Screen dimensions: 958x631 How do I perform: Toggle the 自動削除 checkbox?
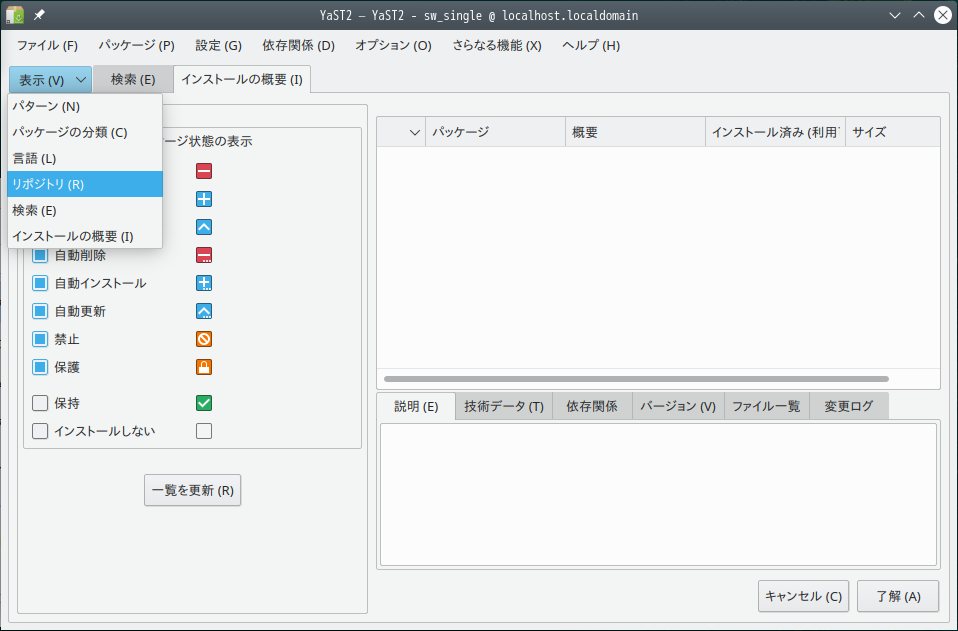click(x=40, y=255)
